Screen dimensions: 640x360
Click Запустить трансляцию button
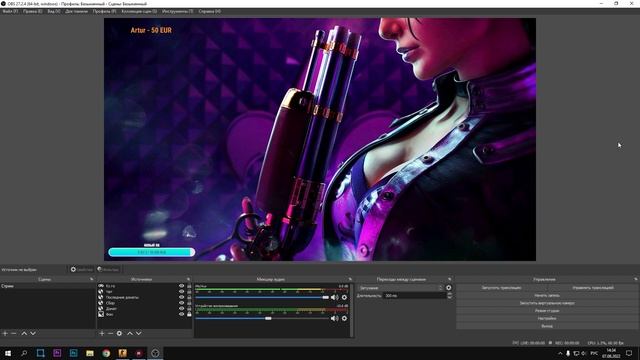point(501,288)
